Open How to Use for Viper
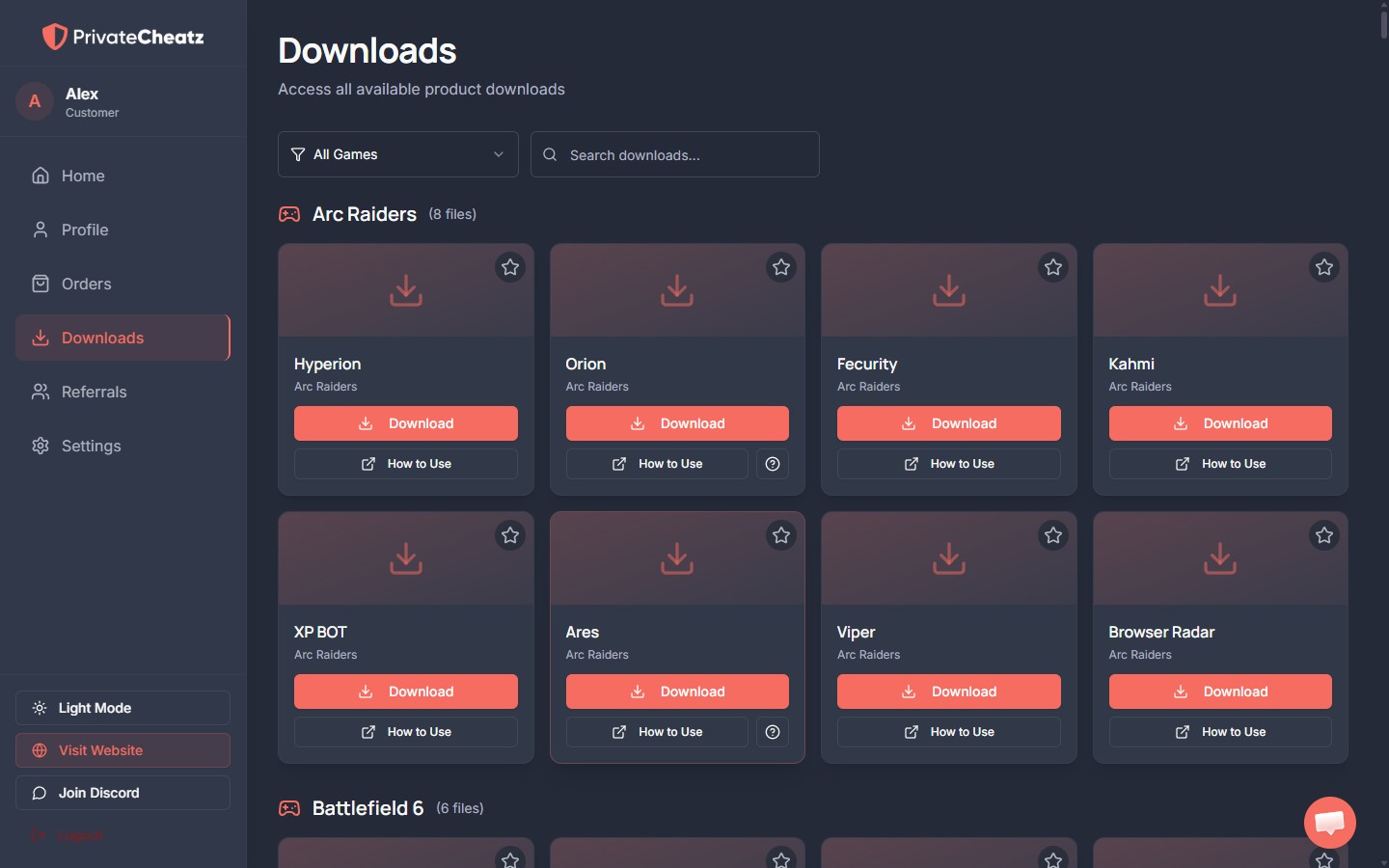 click(x=949, y=732)
